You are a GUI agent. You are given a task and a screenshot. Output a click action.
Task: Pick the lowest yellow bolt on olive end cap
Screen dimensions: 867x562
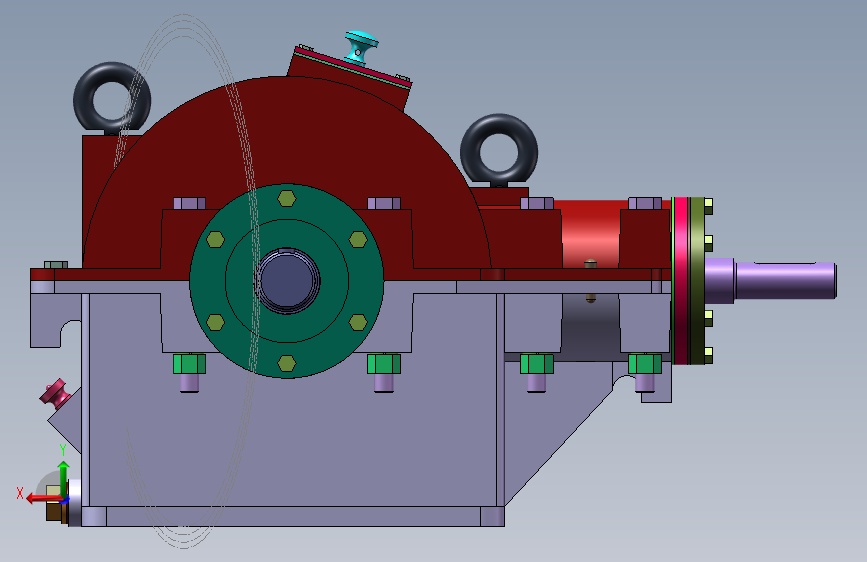click(x=708, y=355)
